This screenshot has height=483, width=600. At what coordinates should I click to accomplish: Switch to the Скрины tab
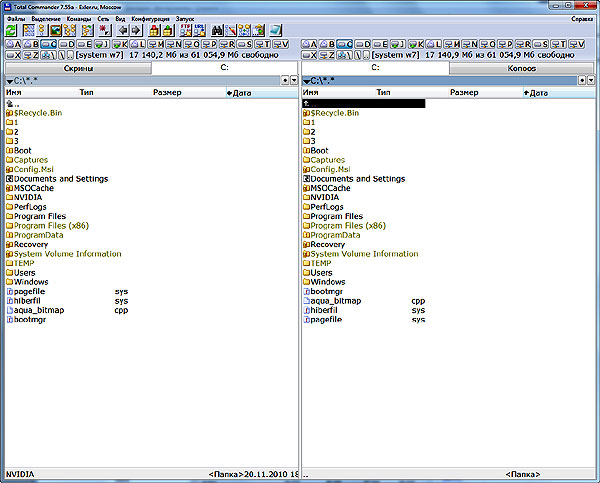coord(77,68)
